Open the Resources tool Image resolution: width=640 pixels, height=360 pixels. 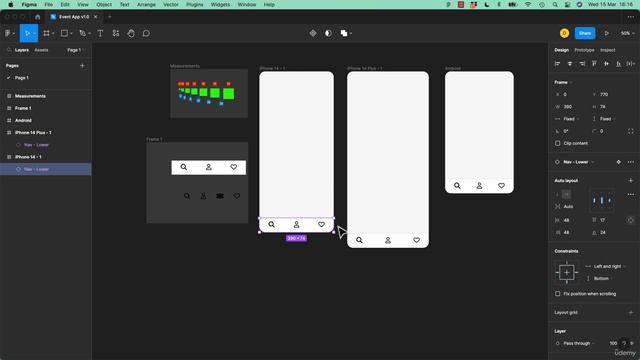tap(116, 33)
